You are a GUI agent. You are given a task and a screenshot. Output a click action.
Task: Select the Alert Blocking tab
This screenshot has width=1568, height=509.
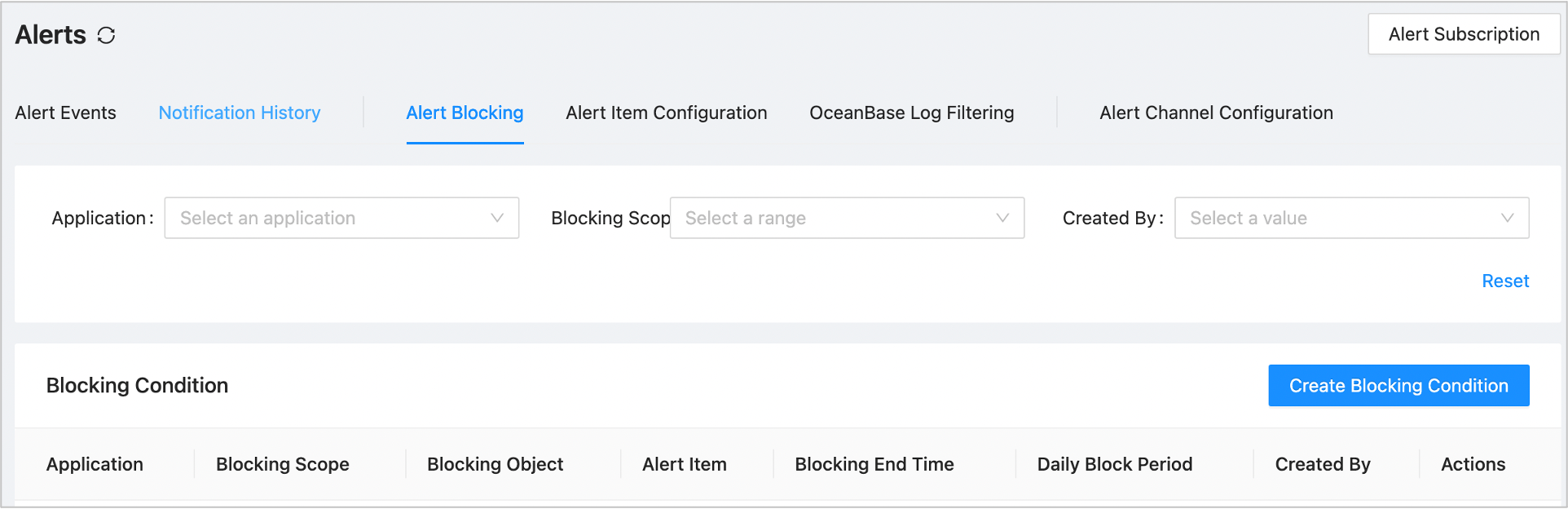click(x=465, y=113)
